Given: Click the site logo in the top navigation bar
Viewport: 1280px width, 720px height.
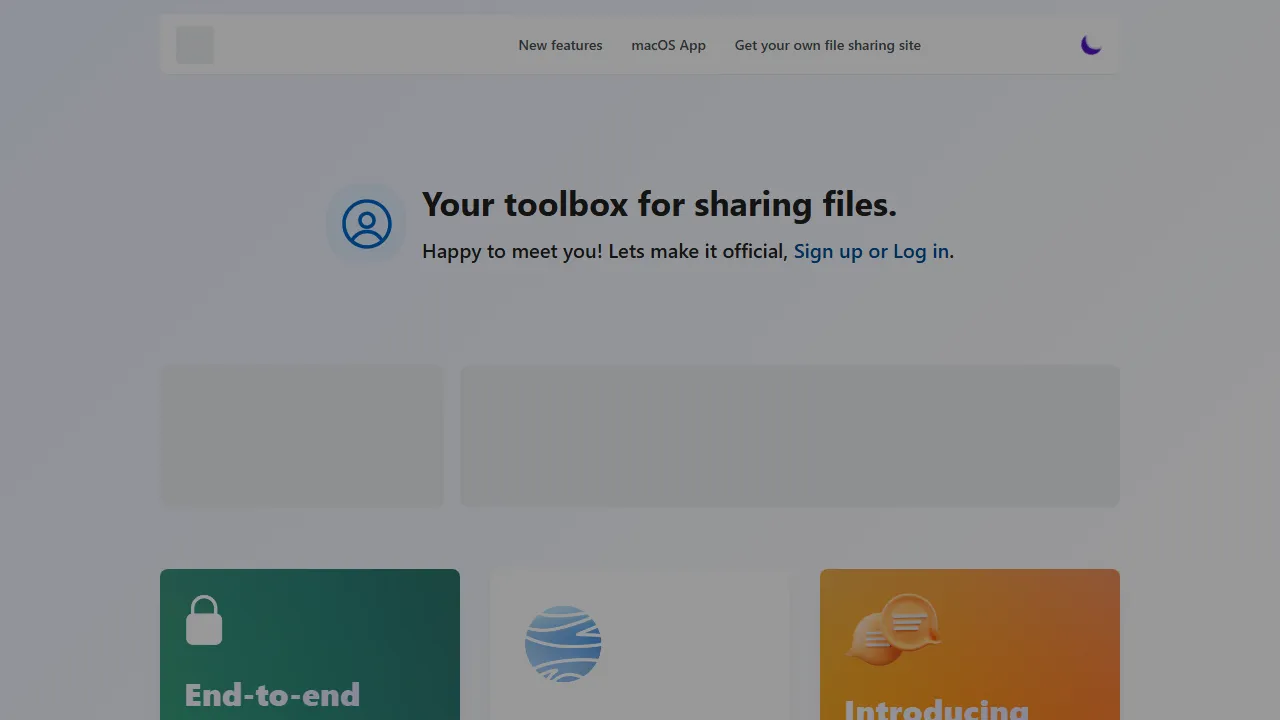Looking at the screenshot, I should pyautogui.click(x=195, y=44).
